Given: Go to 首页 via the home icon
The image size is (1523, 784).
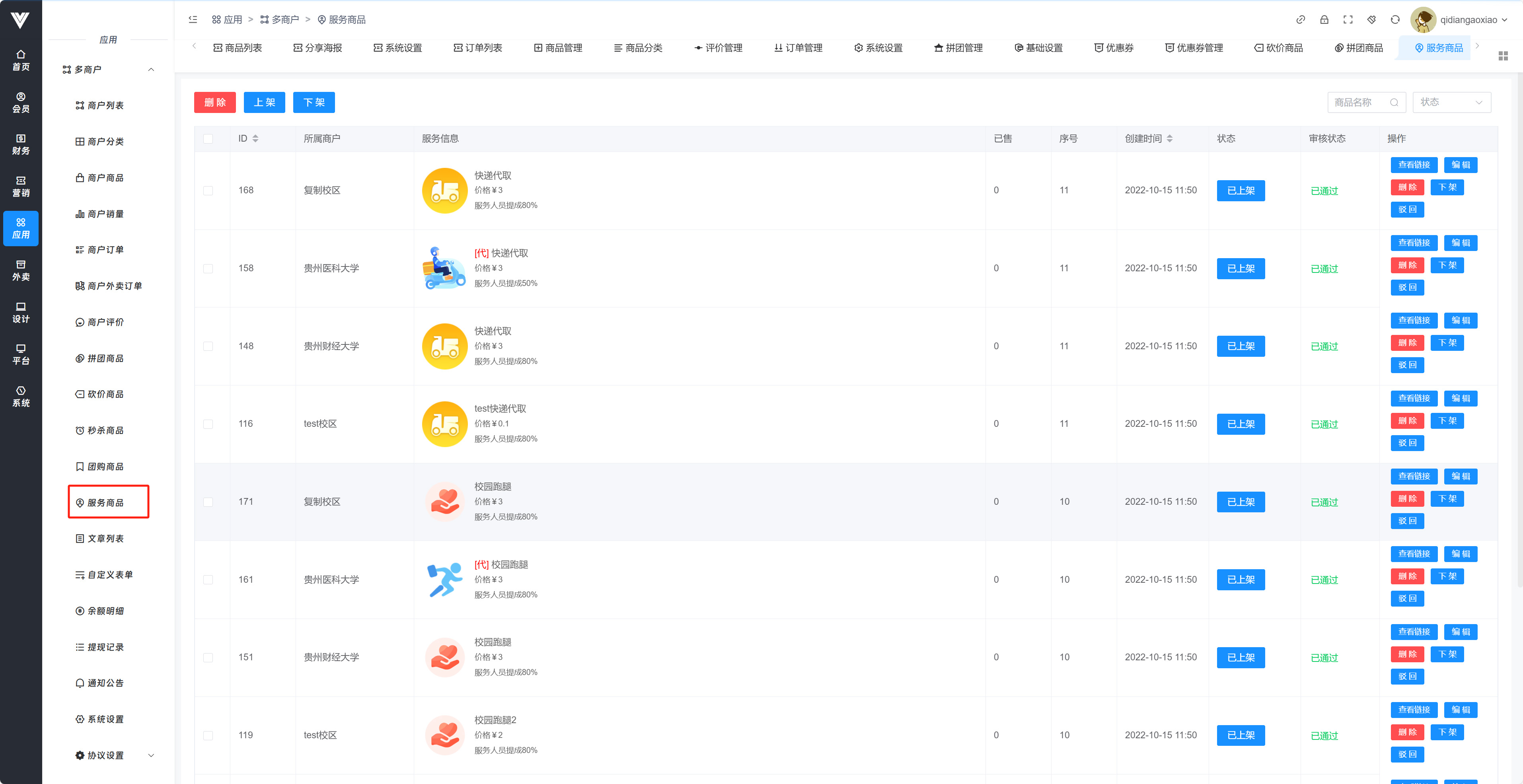Looking at the screenshot, I should [21, 60].
